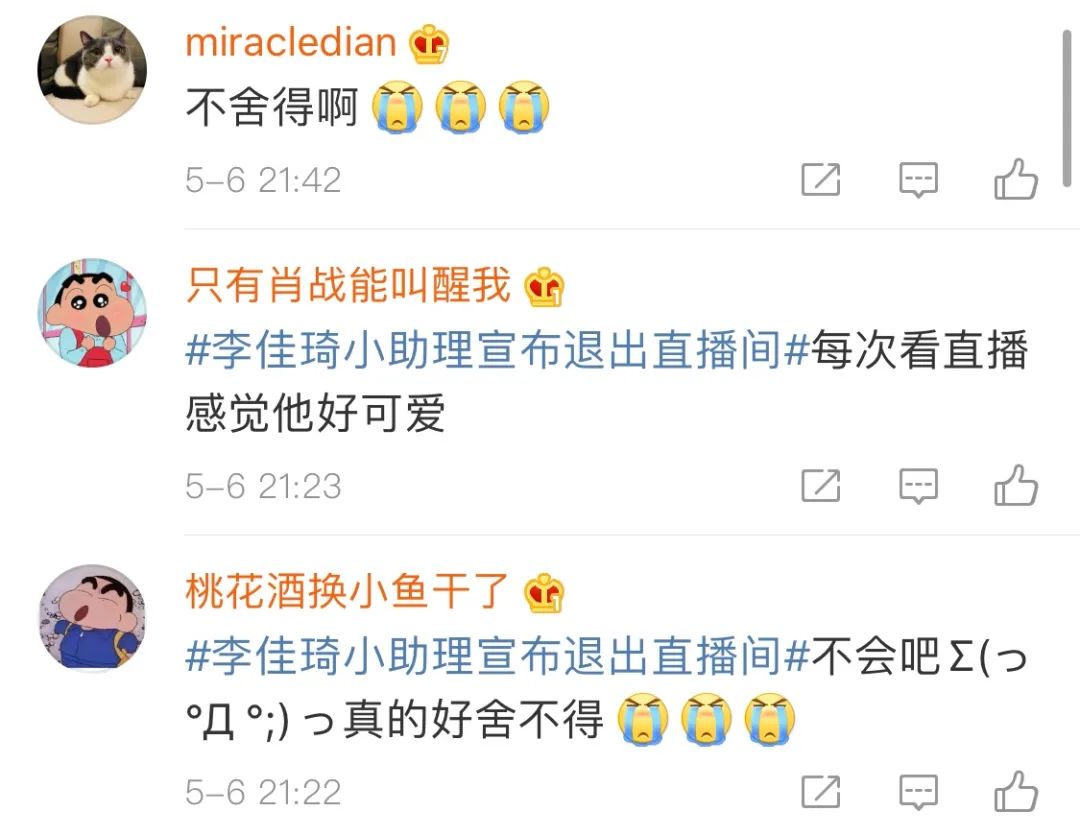1080x835 pixels.
Task: Click crown badge next to 桃花酒换小鱼干了
Action: click(x=544, y=592)
